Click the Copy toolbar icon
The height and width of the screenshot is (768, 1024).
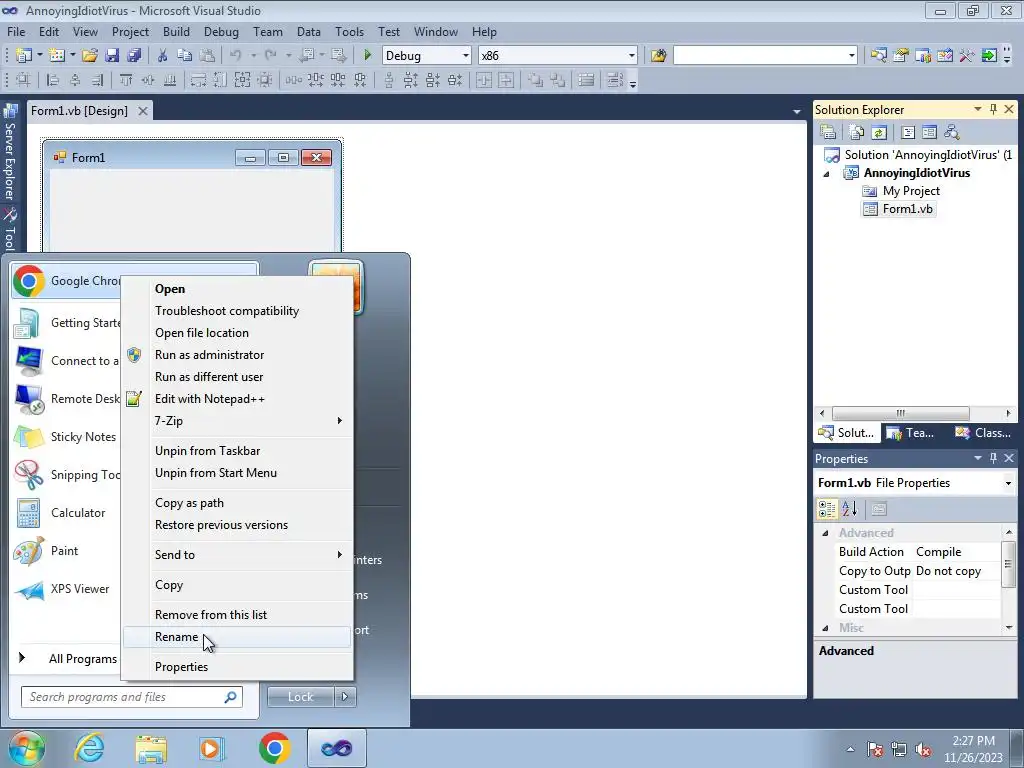[185, 56]
